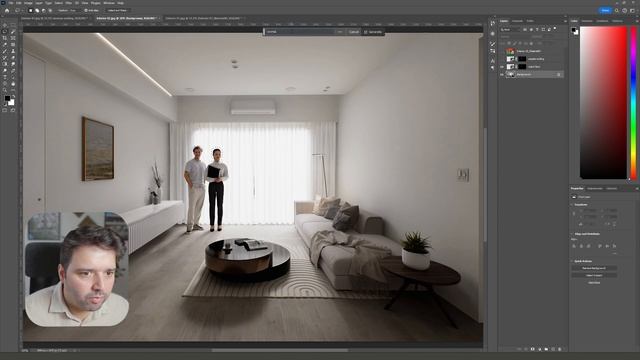
Task: Open the Filter menu
Action: [69, 3]
